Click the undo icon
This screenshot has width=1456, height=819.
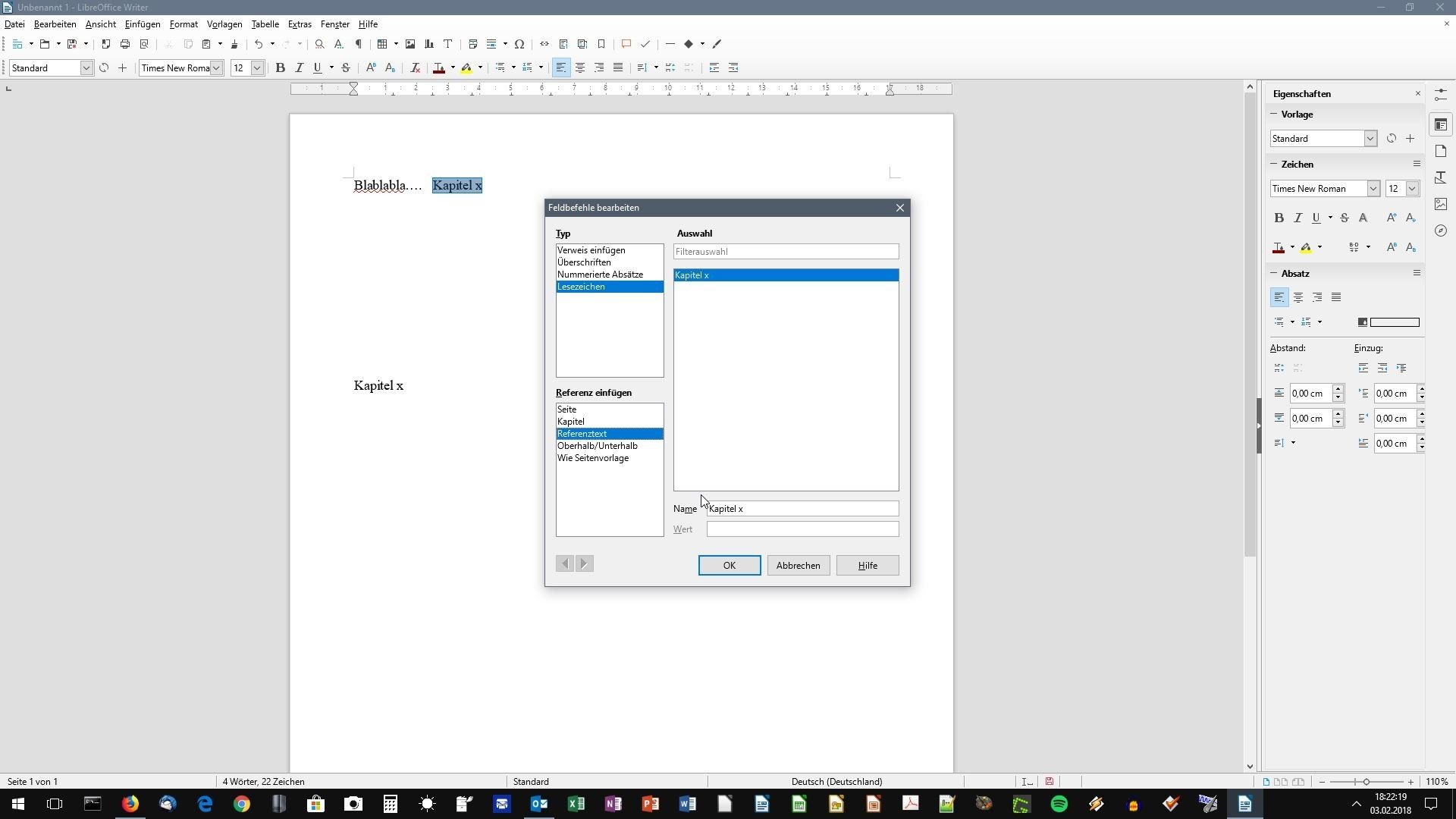coord(259,44)
